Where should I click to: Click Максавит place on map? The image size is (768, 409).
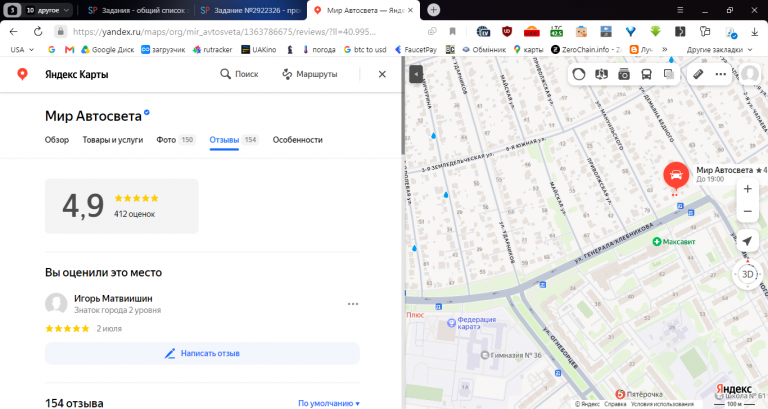[x=674, y=241]
